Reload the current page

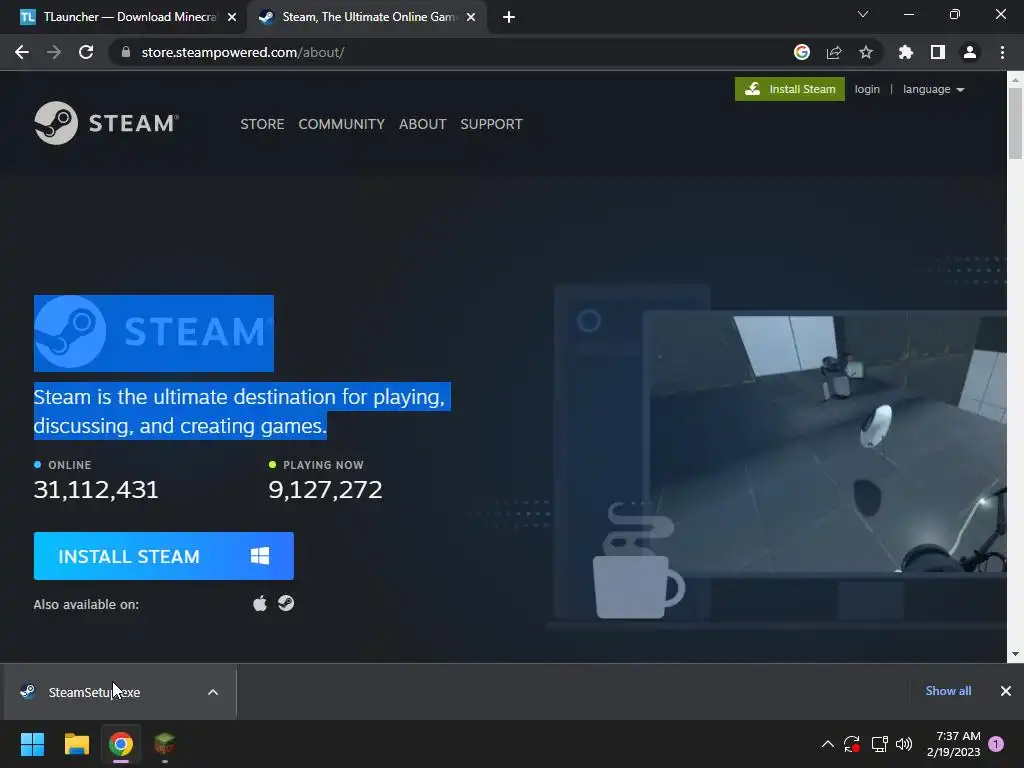[x=86, y=52]
